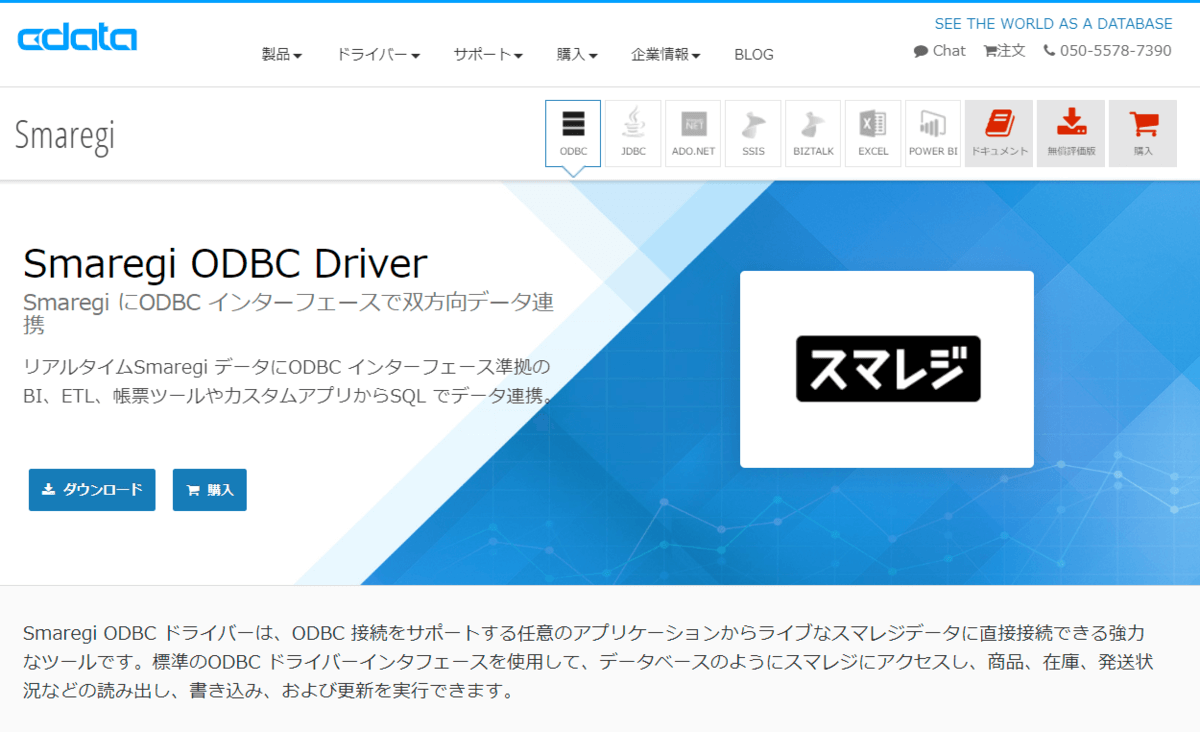This screenshot has height=732, width=1200.
Task: Open the ドキュメント book icon
Action: click(x=999, y=133)
